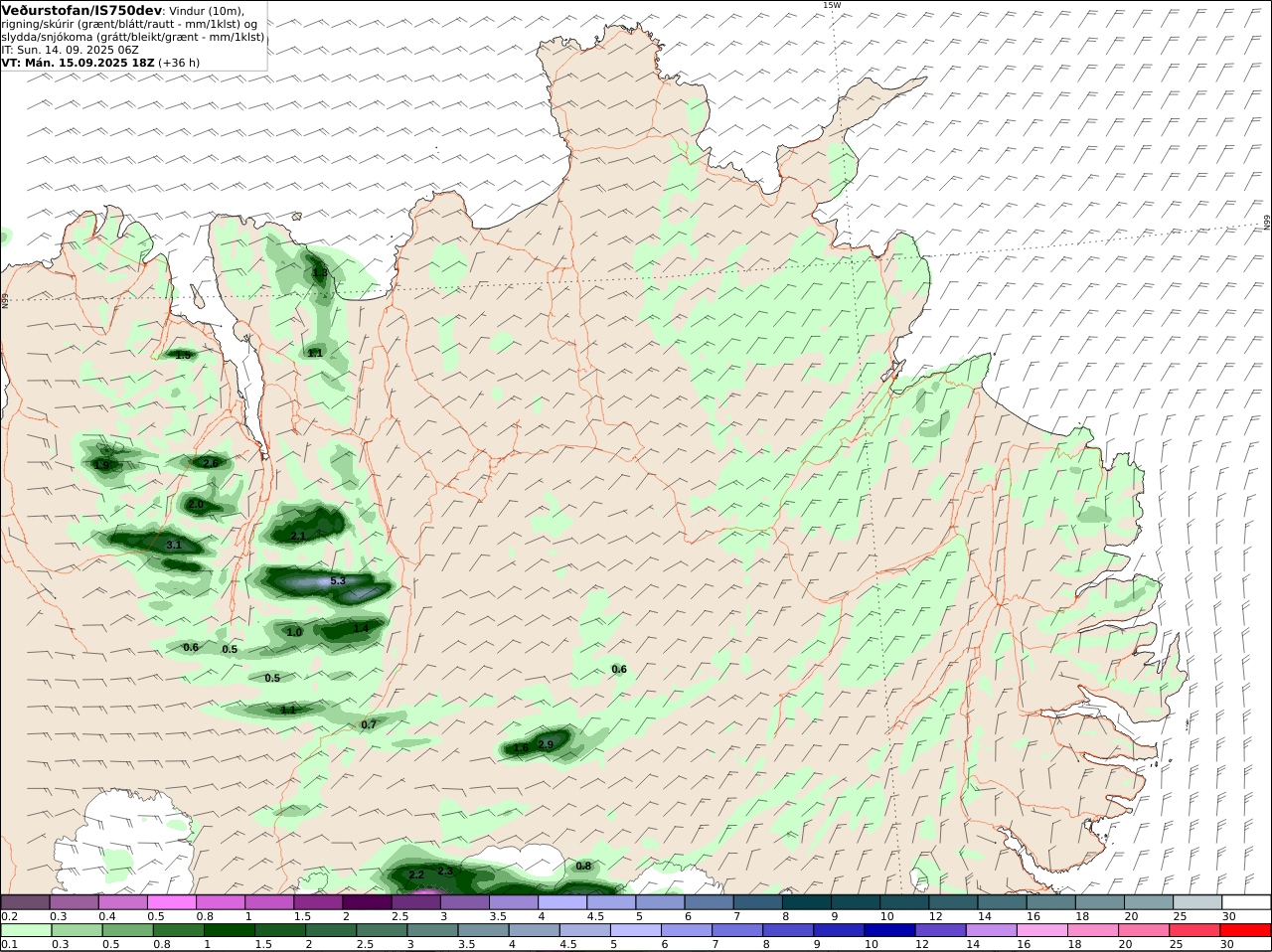Click the white upper legend swatch after 30
The height and width of the screenshot is (952, 1272).
click(1247, 902)
